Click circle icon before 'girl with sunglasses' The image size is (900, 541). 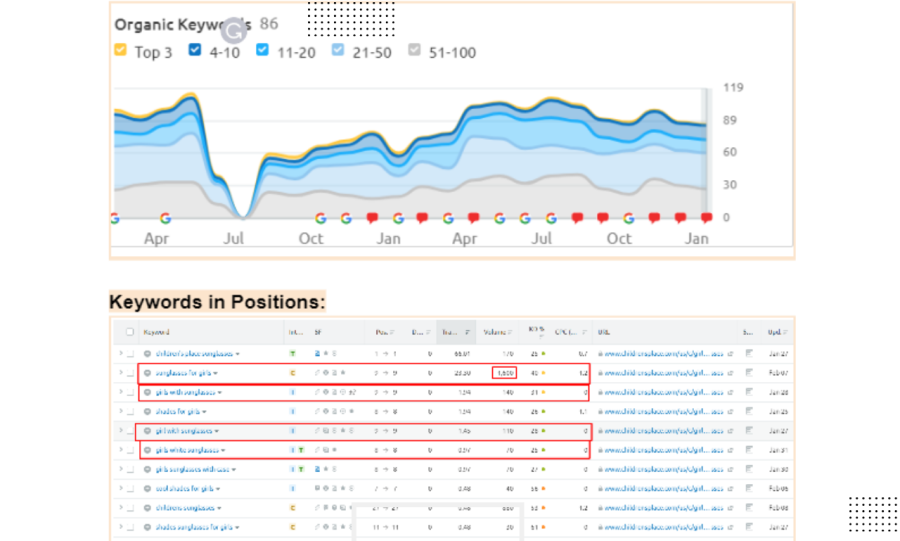[x=148, y=431]
